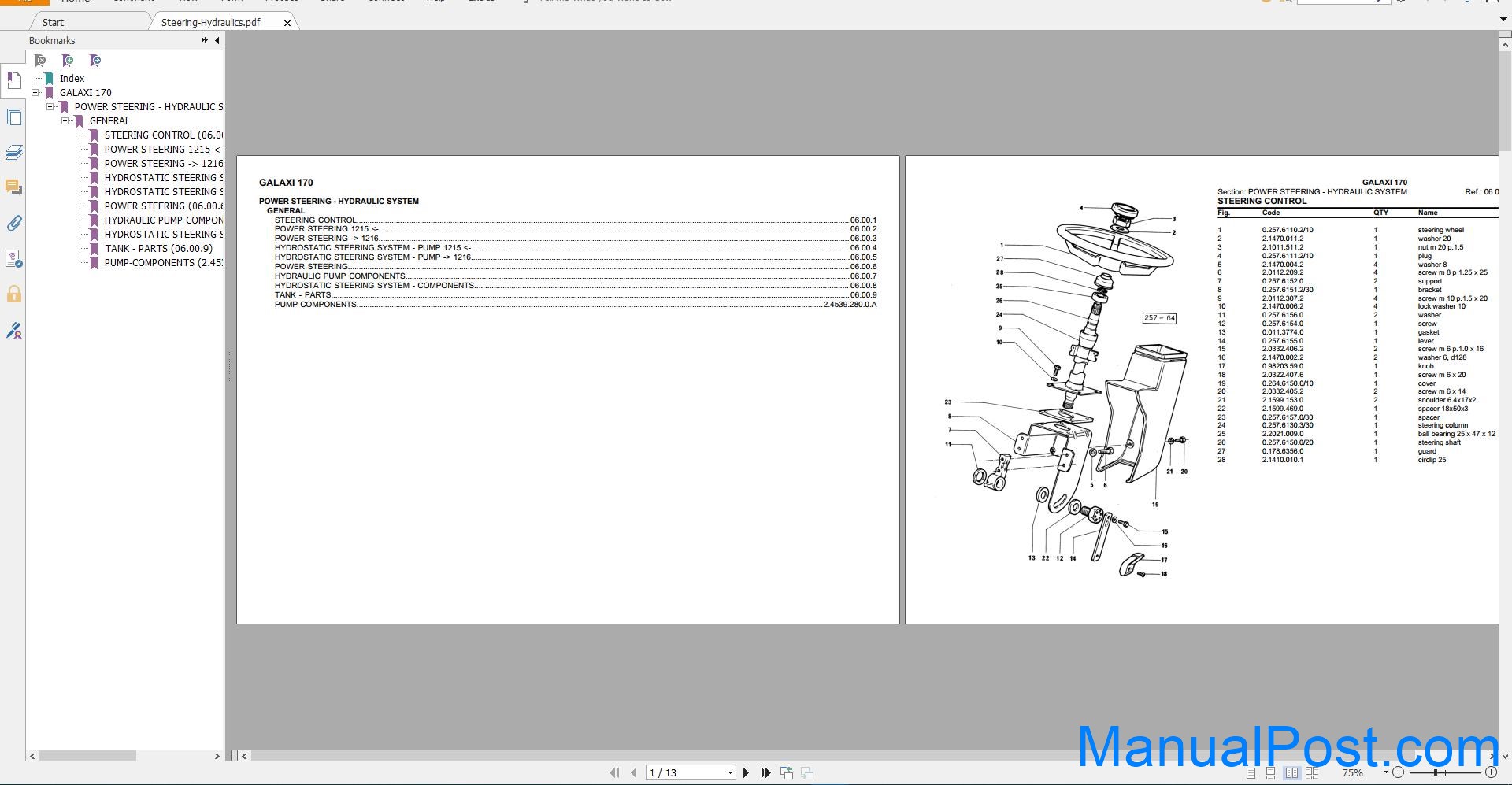This screenshot has height=785, width=1512.
Task: Switch to continuous page view mode
Action: 1270,773
